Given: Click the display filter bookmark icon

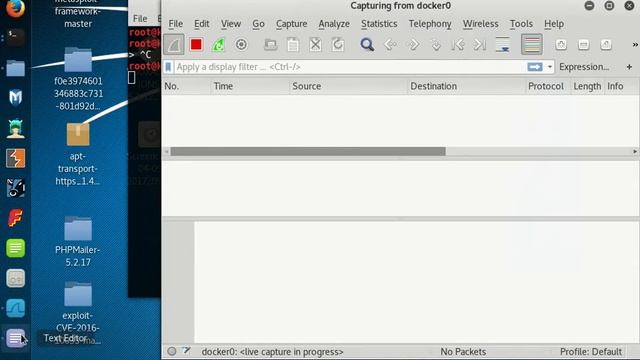Looking at the screenshot, I should click(168, 67).
